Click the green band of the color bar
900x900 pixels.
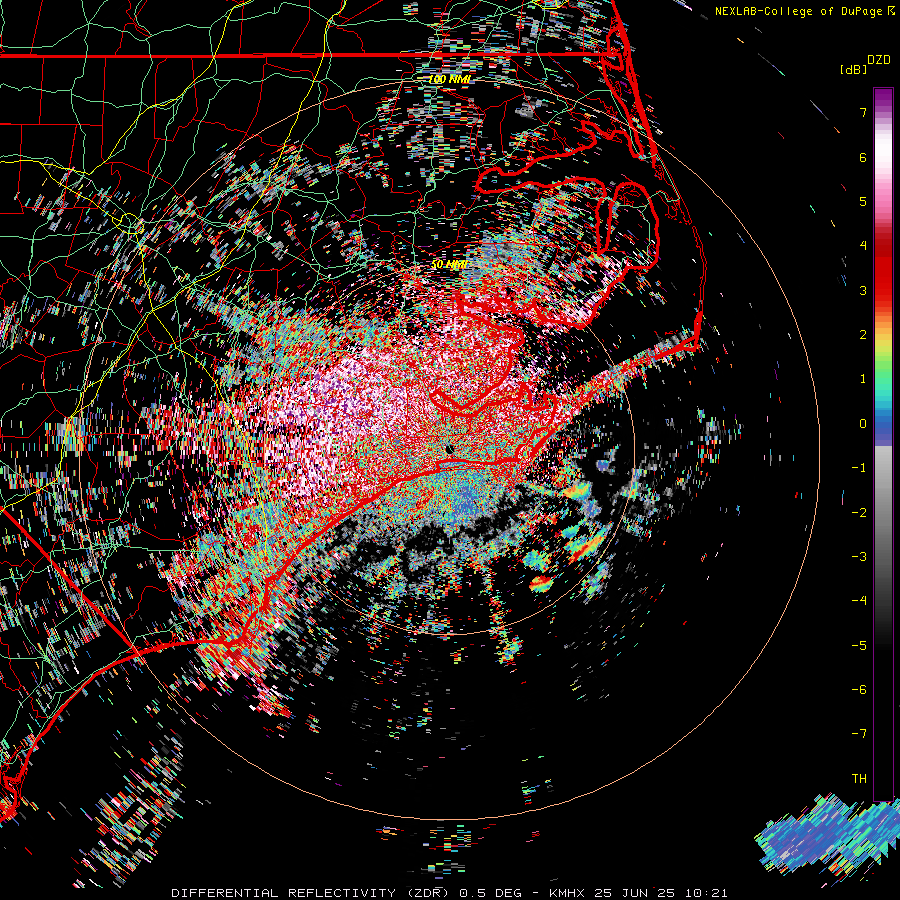click(883, 367)
